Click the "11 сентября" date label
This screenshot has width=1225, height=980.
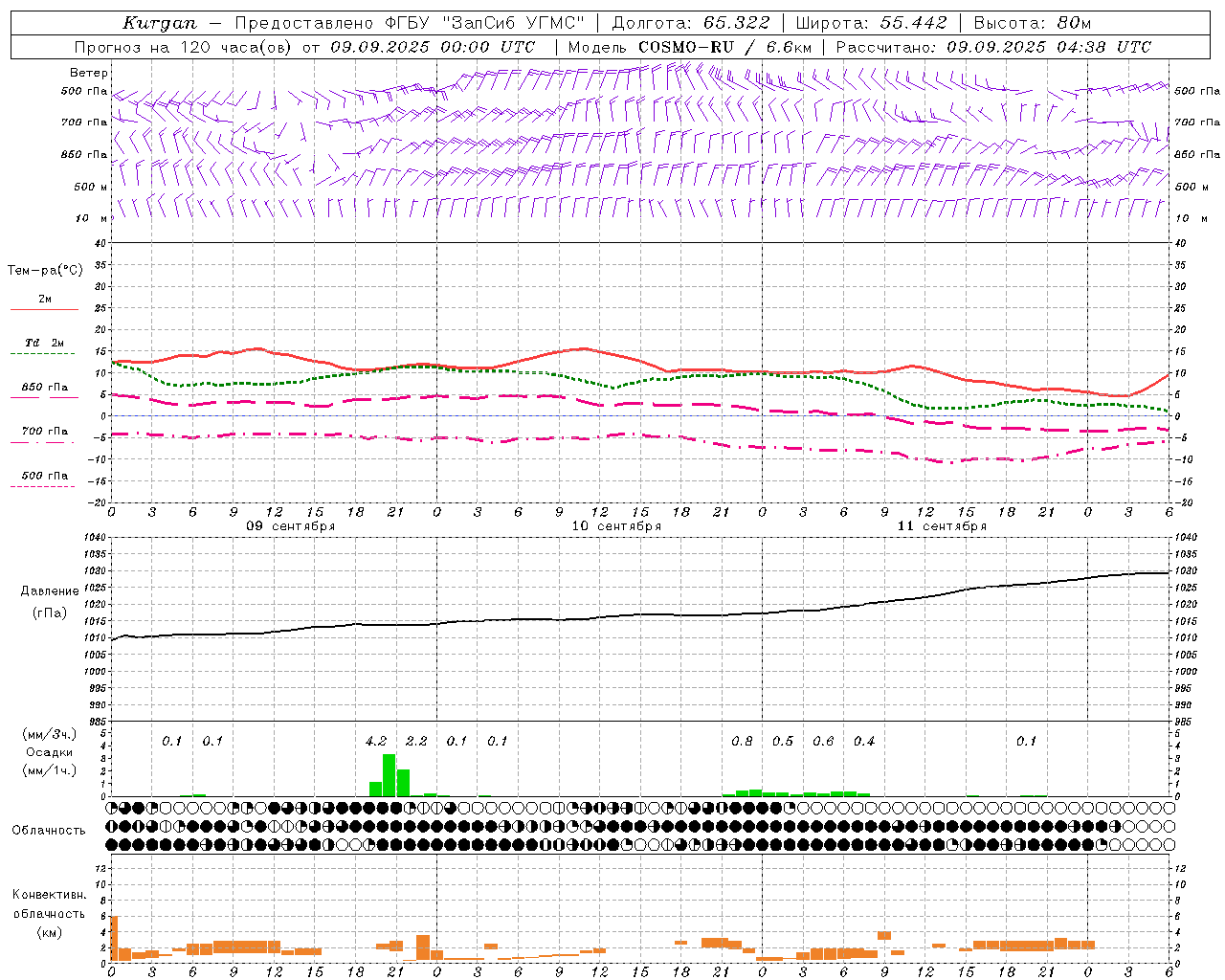942,526
